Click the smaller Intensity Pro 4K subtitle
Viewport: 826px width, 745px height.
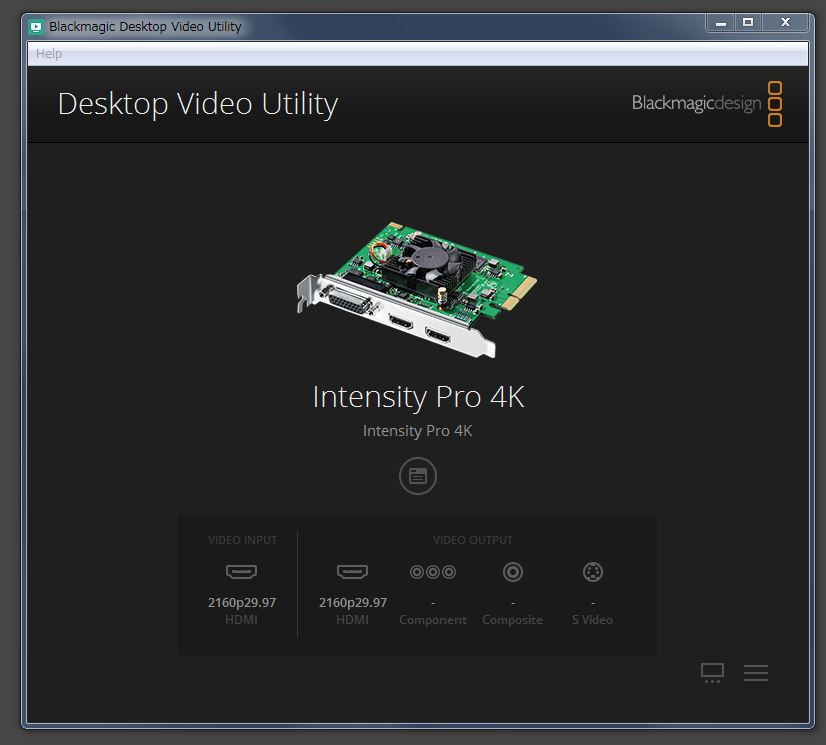tap(418, 431)
